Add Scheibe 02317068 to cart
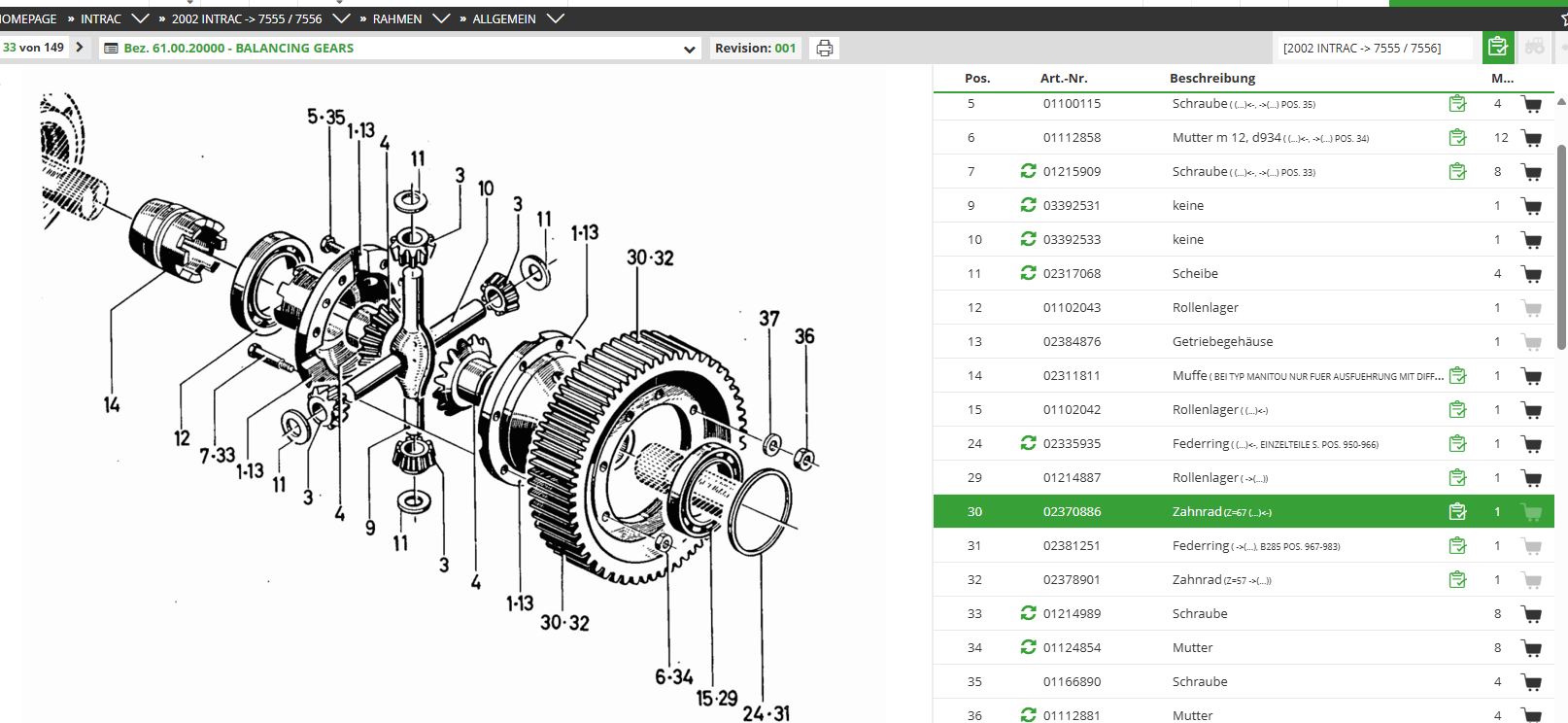This screenshot has width=1568, height=723. pyautogui.click(x=1532, y=274)
